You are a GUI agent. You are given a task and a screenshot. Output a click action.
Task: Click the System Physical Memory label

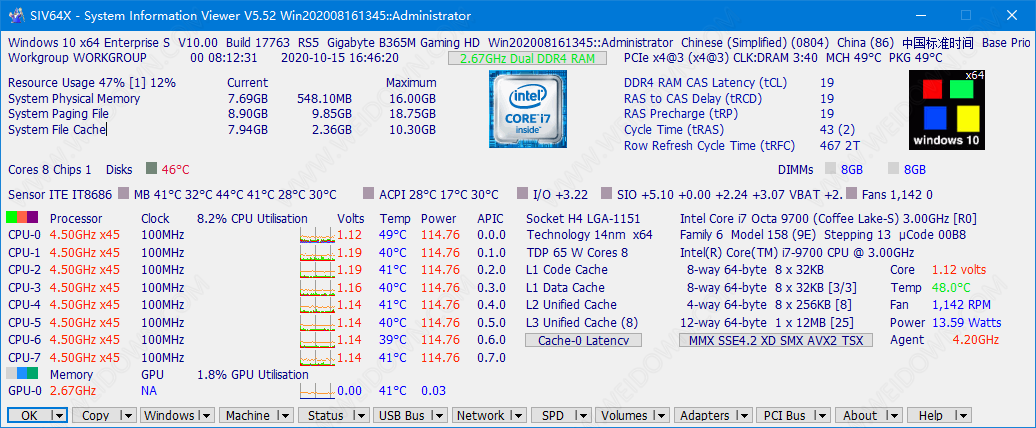[74, 98]
